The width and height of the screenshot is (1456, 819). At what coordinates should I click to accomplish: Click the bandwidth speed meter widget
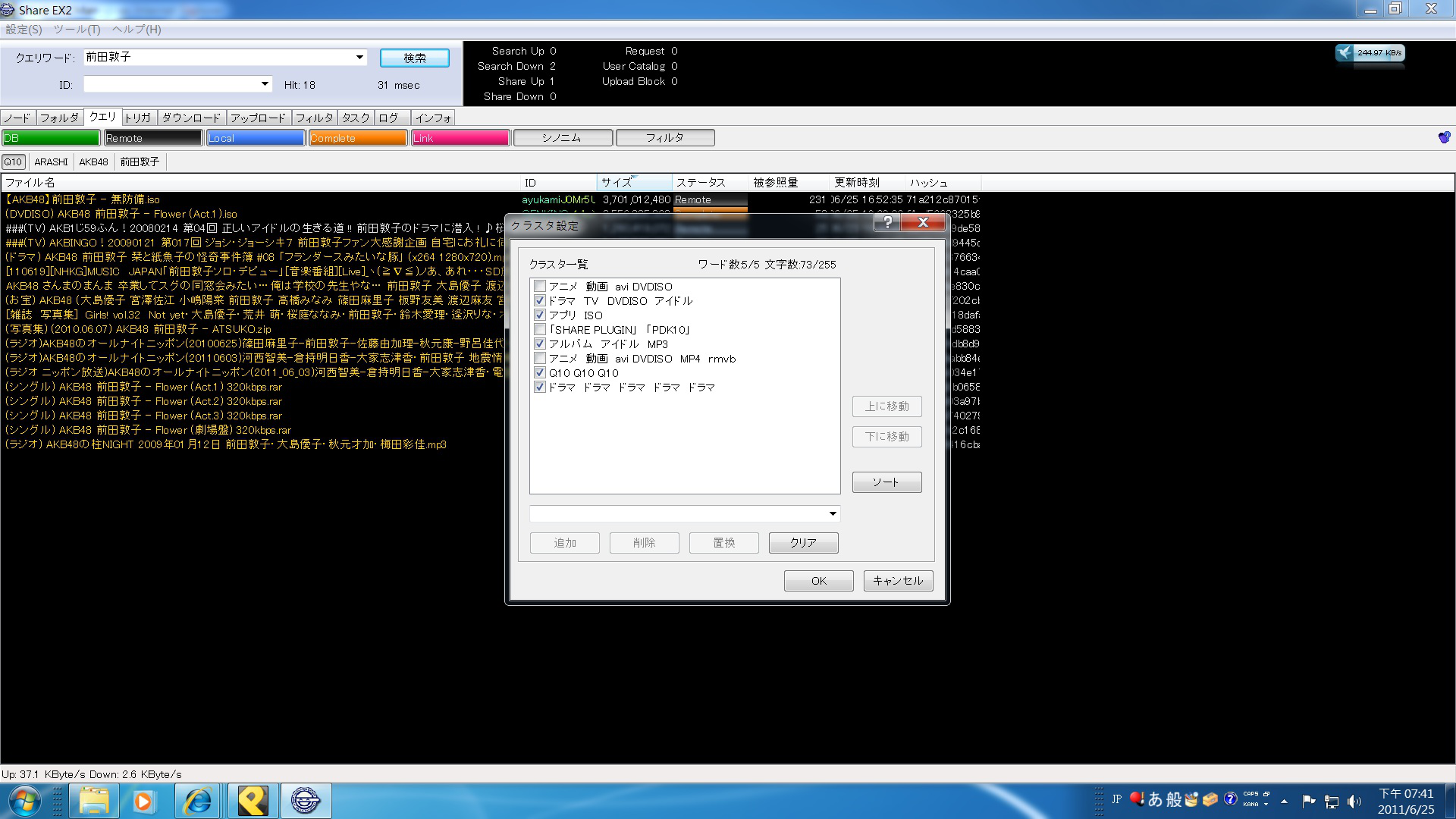(x=1370, y=53)
